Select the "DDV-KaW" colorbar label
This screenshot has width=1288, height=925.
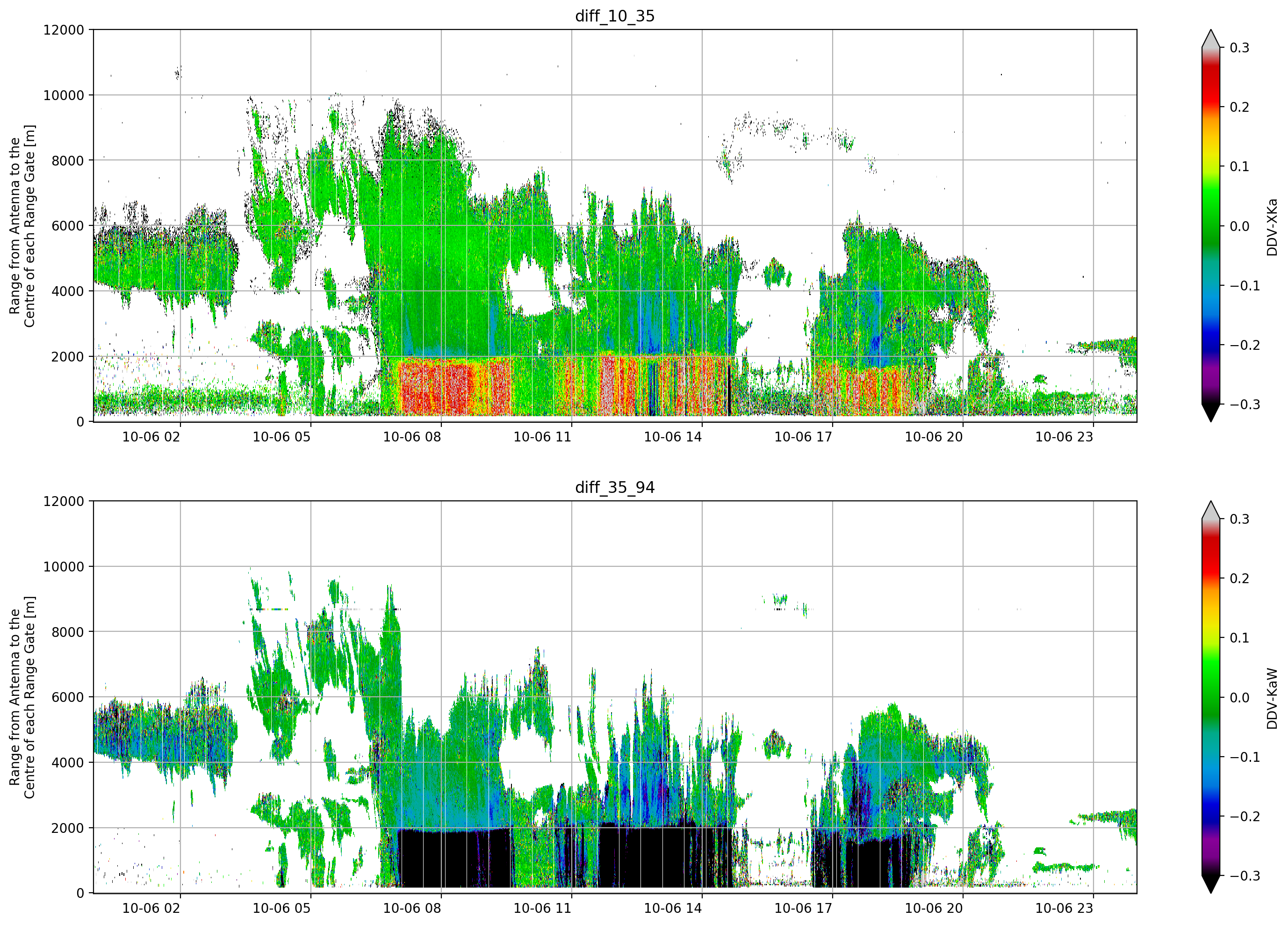(x=1272, y=698)
